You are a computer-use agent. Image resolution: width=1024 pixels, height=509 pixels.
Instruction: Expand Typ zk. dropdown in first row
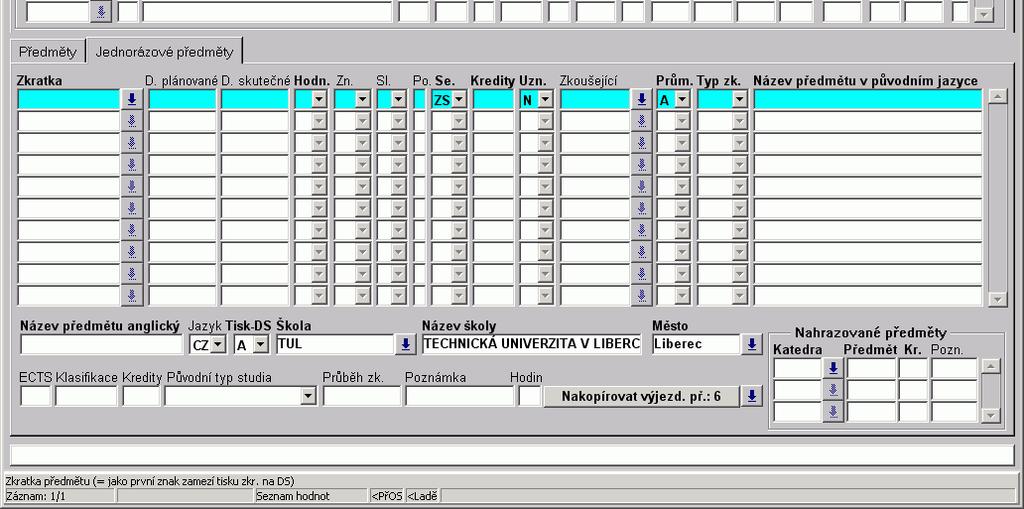(x=739, y=100)
